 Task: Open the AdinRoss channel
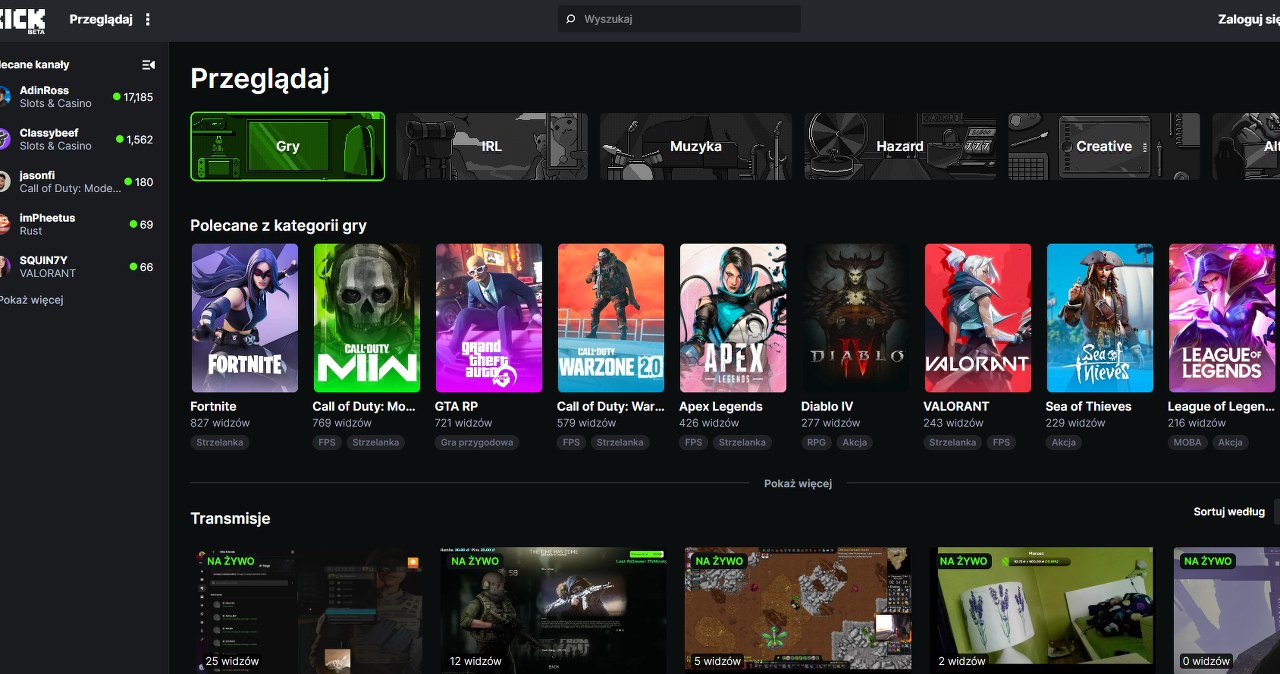point(60,96)
